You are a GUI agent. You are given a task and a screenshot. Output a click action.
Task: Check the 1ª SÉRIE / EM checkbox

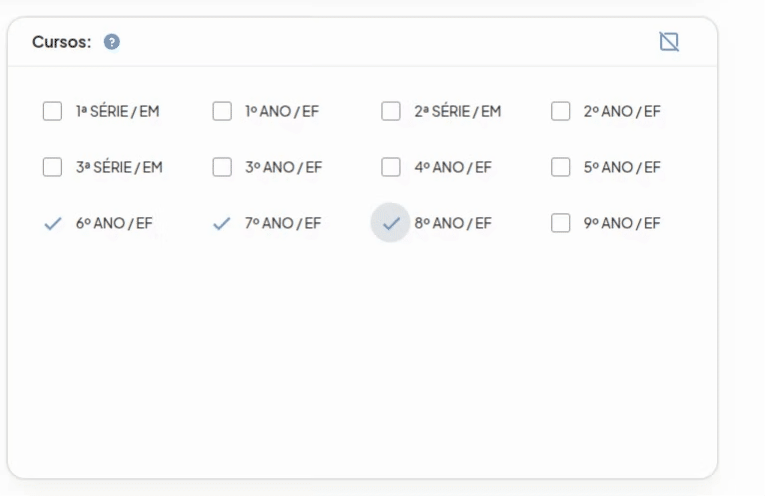pos(52,111)
